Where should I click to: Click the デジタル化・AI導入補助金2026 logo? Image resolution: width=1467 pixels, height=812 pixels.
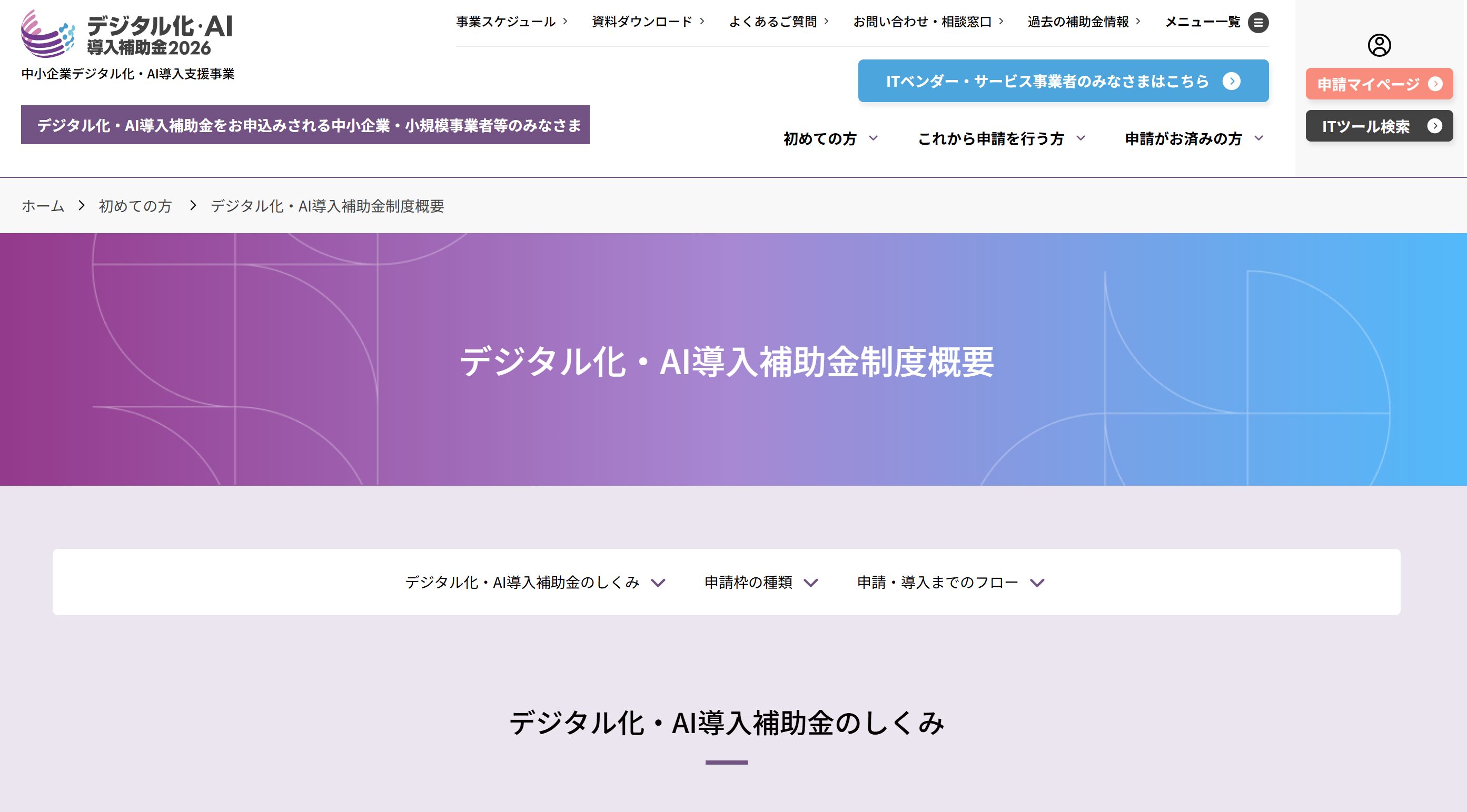127,34
